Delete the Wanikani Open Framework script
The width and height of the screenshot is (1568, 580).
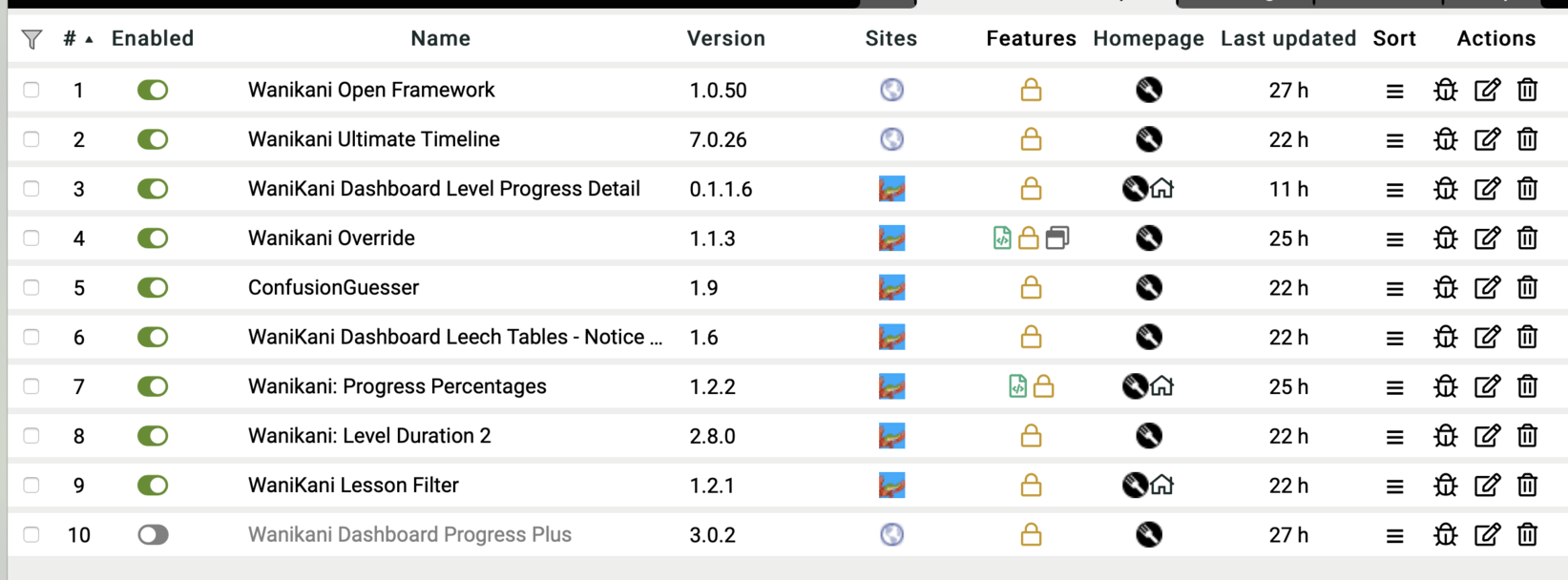1527,91
